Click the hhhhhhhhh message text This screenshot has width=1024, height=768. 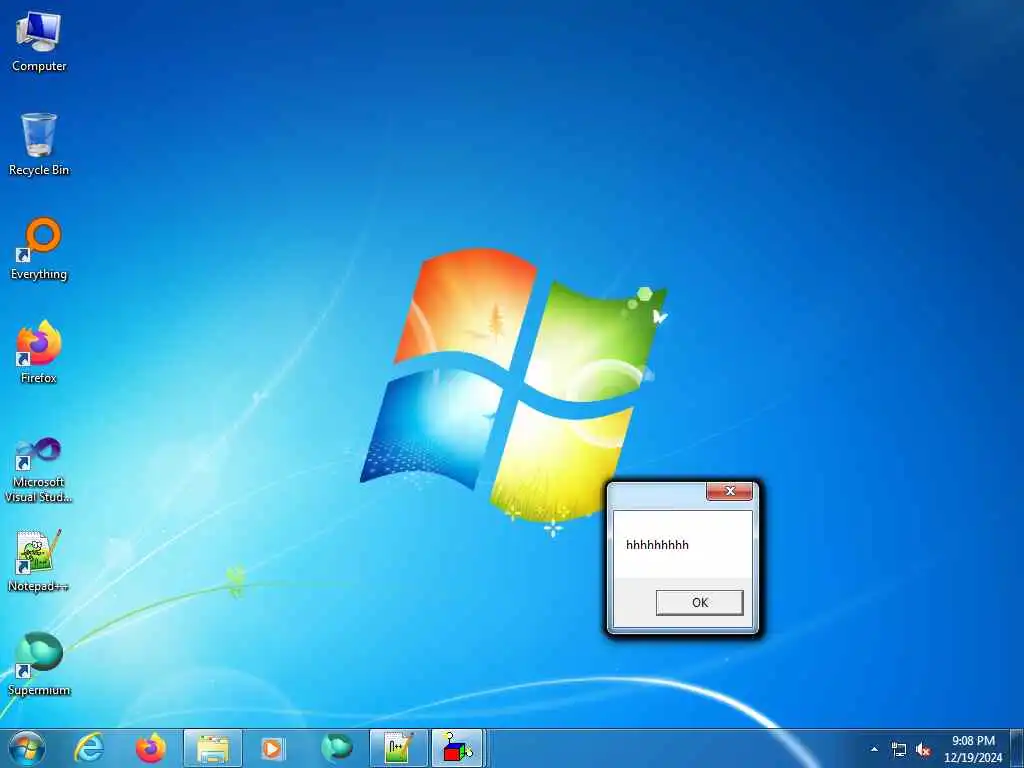tap(657, 545)
